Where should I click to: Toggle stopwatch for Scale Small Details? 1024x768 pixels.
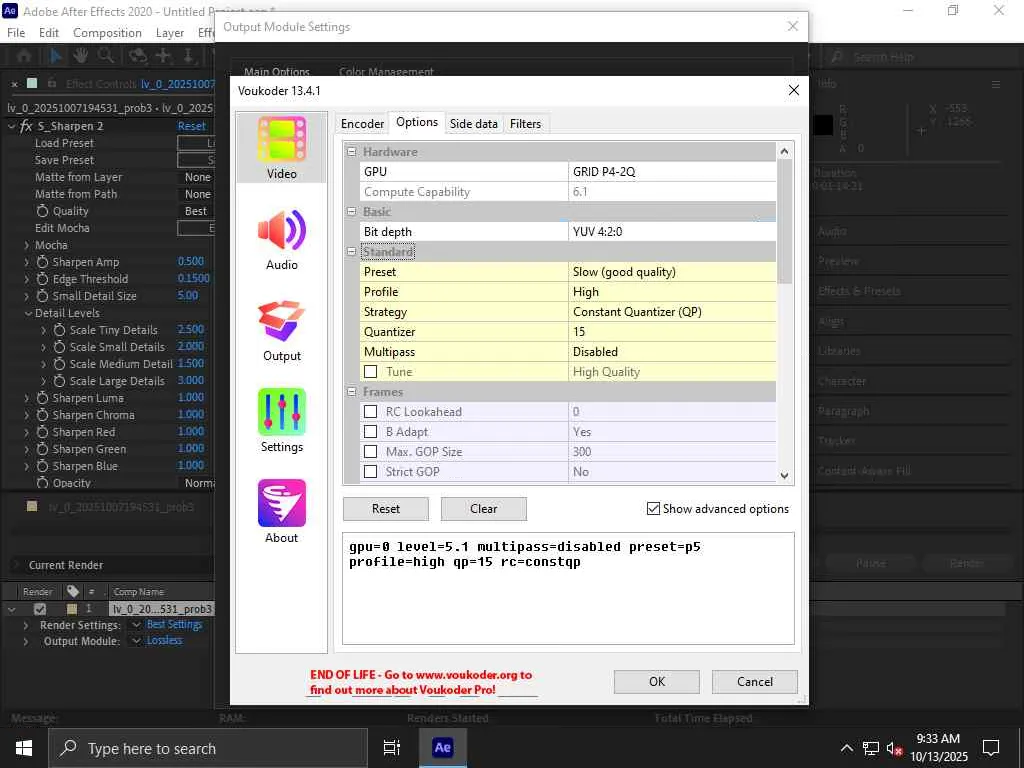[59, 347]
